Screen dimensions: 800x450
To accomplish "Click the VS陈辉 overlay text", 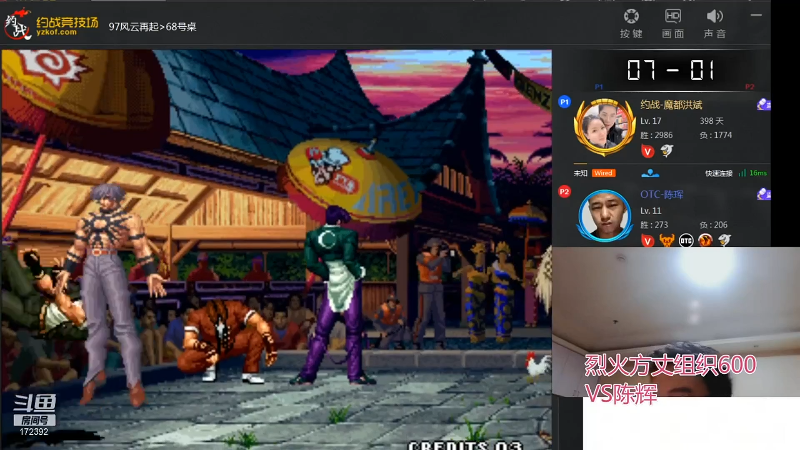I will pos(621,393).
